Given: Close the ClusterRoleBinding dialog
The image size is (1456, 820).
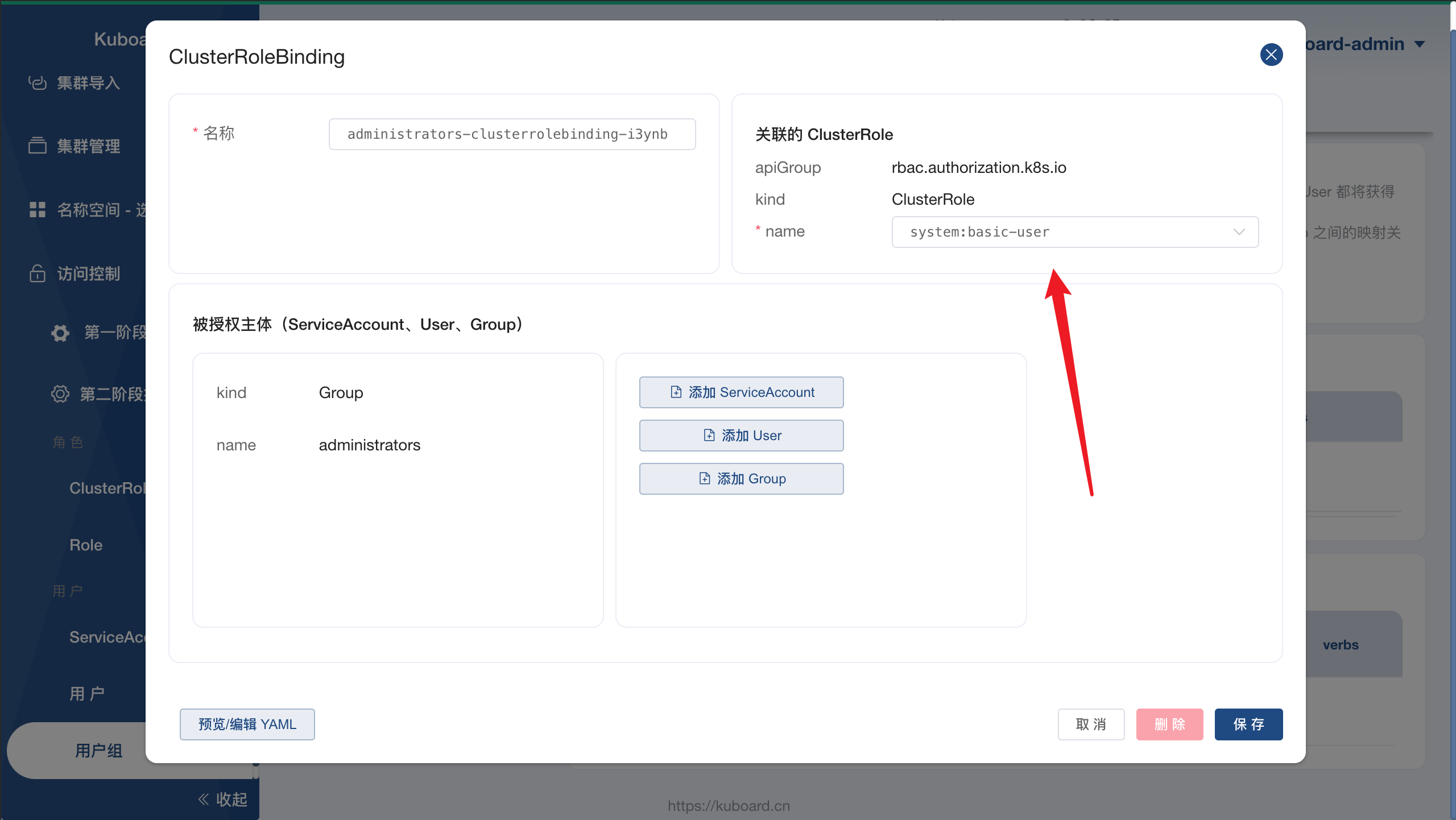Looking at the screenshot, I should 1271,55.
